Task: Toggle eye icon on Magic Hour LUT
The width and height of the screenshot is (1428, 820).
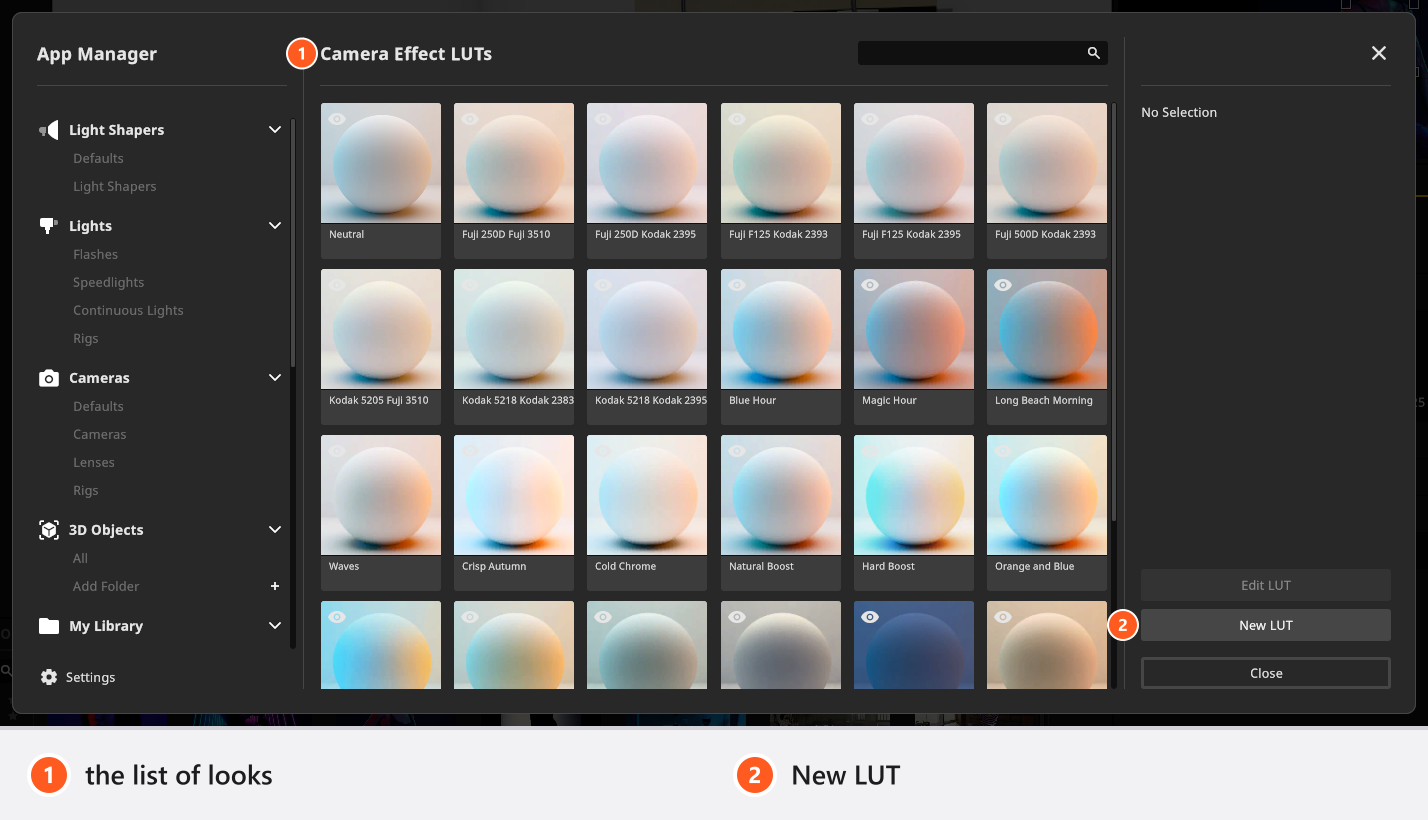Action: 870,285
